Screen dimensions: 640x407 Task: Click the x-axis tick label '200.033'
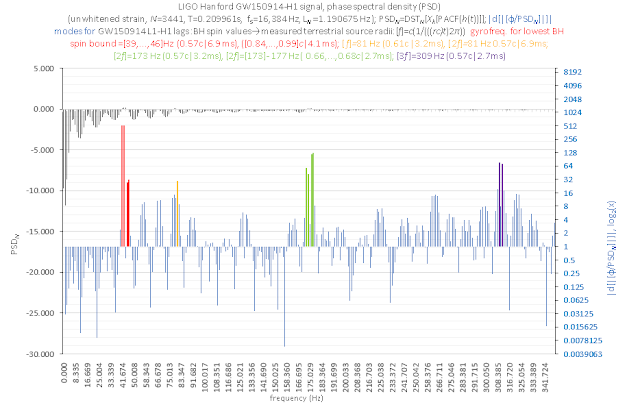coord(346,376)
